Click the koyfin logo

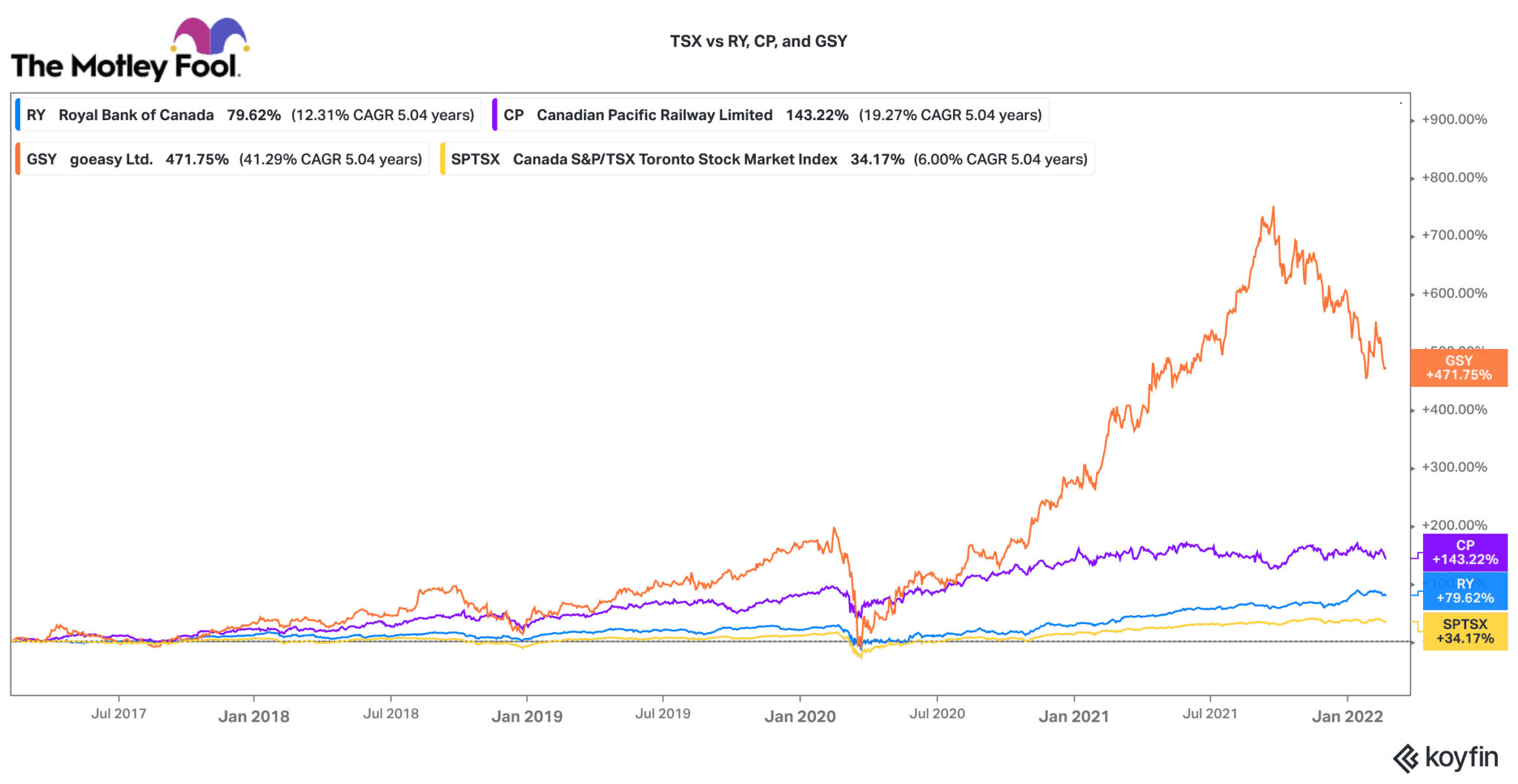pos(1445,758)
